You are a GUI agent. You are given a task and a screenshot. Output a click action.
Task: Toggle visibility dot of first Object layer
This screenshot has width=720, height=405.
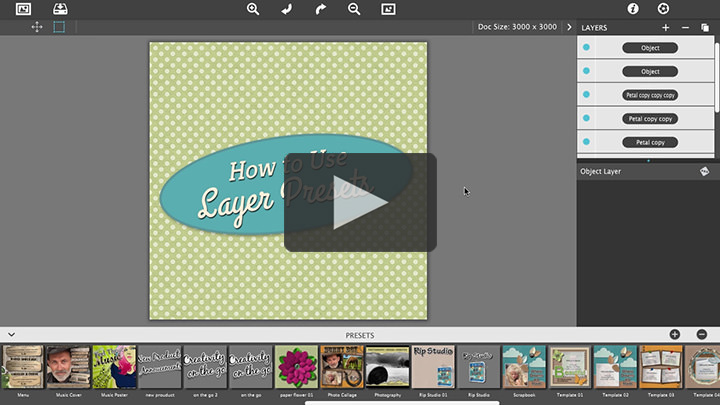point(586,47)
